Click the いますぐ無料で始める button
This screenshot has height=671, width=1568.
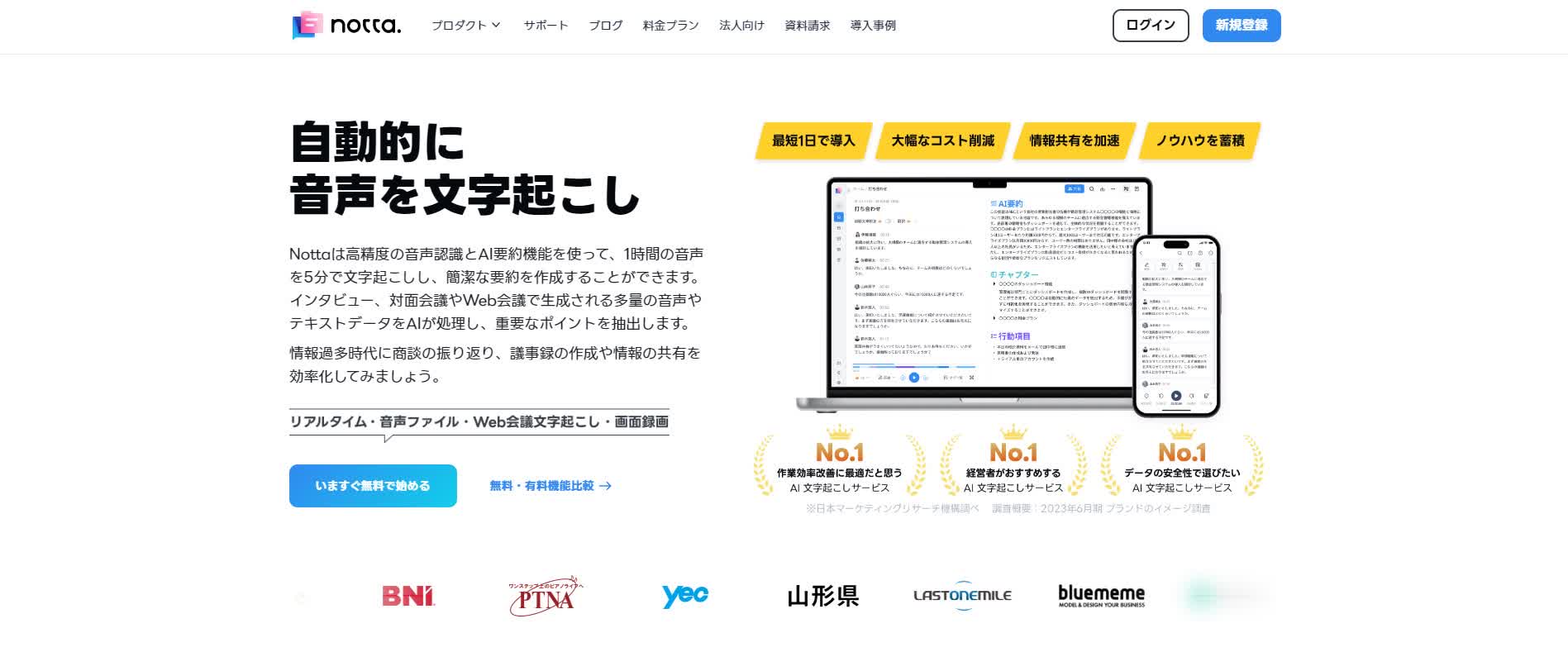(x=373, y=486)
